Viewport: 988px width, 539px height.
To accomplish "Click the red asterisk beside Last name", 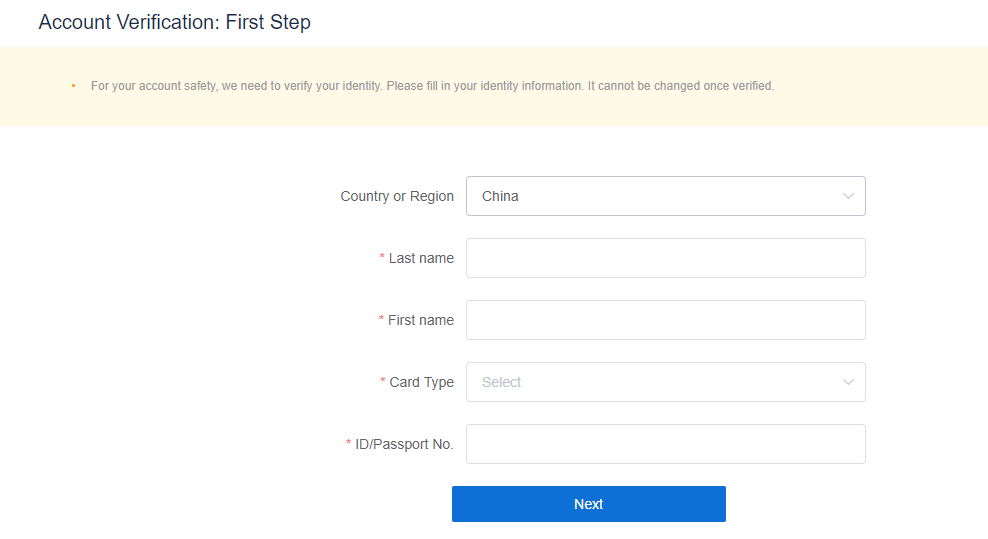I will pyautogui.click(x=382, y=258).
